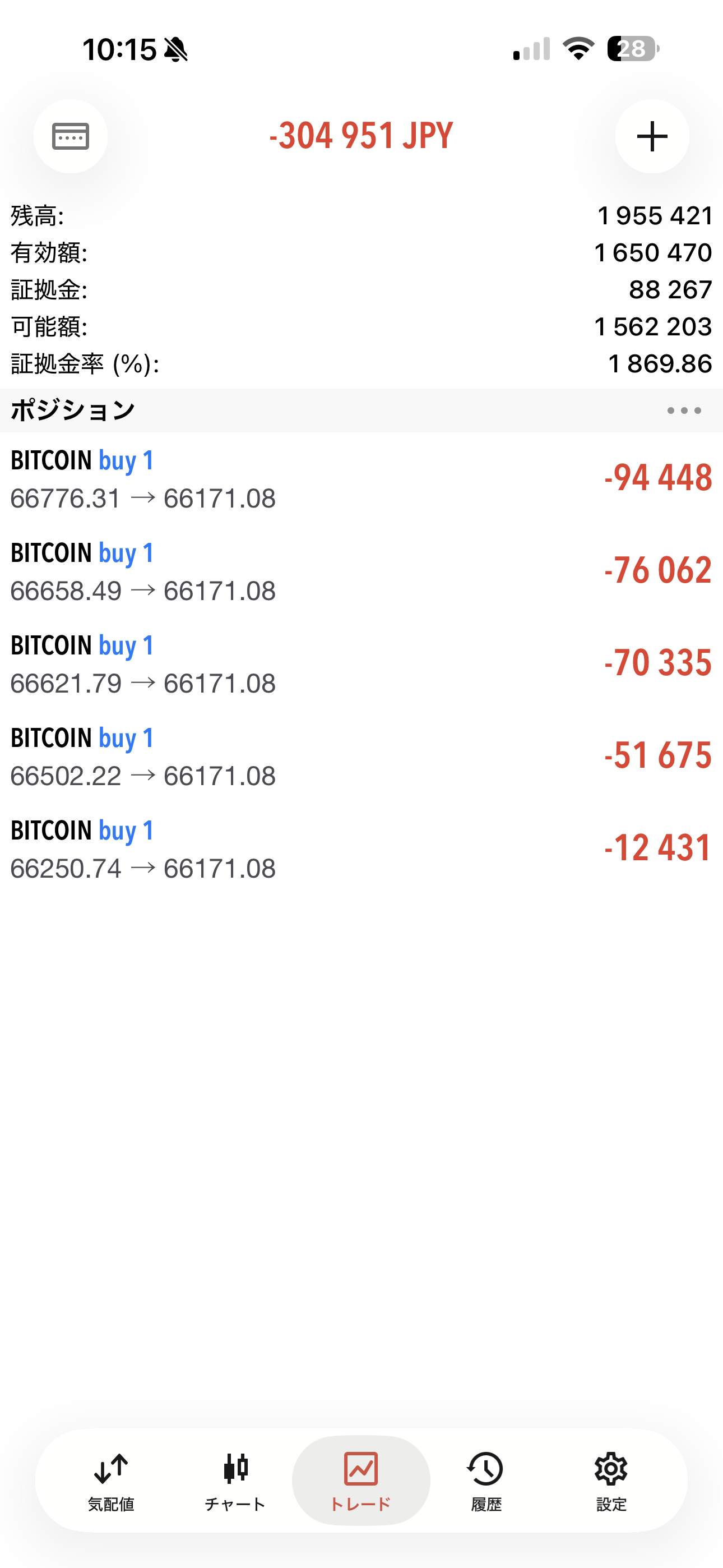Screen dimensions: 723x1568
Task: Tap the battery indicator in status bar
Action: (x=632, y=49)
